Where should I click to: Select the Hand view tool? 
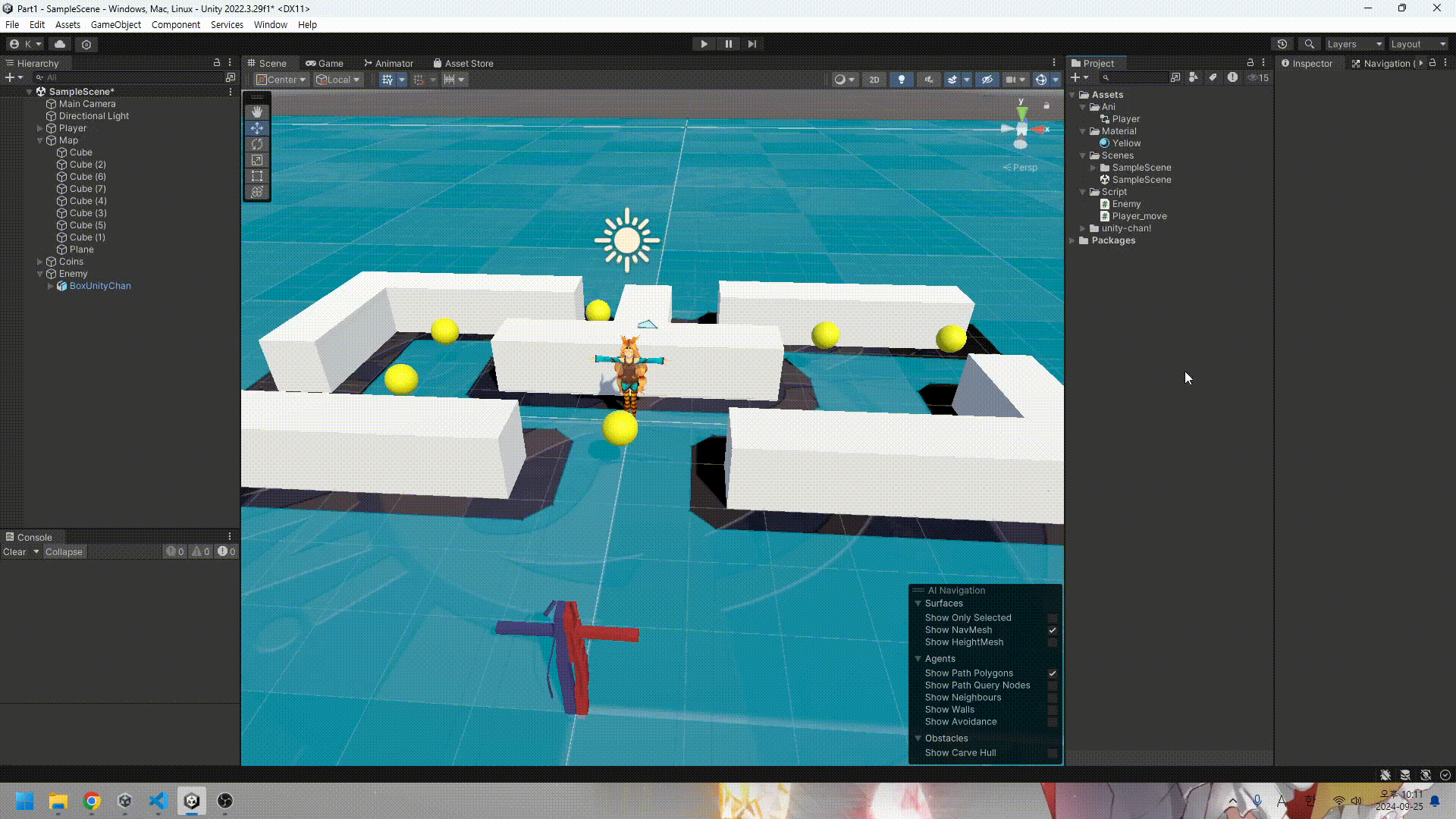pyautogui.click(x=257, y=112)
